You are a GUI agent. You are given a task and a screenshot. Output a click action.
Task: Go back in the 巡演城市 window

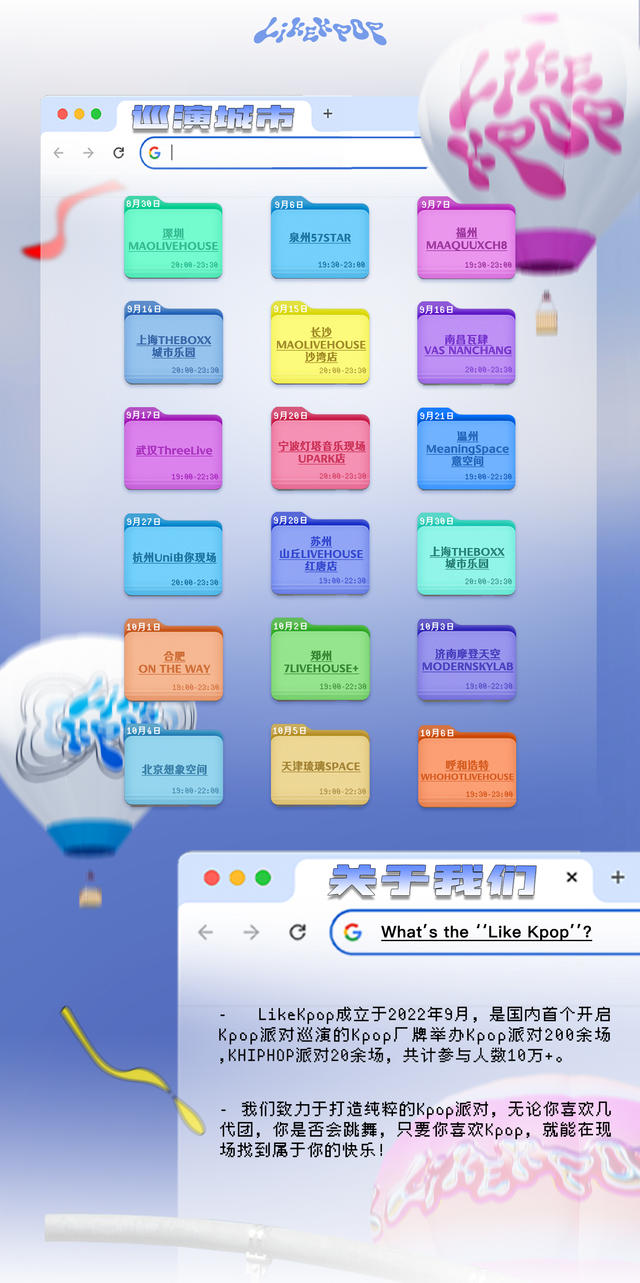tap(58, 153)
